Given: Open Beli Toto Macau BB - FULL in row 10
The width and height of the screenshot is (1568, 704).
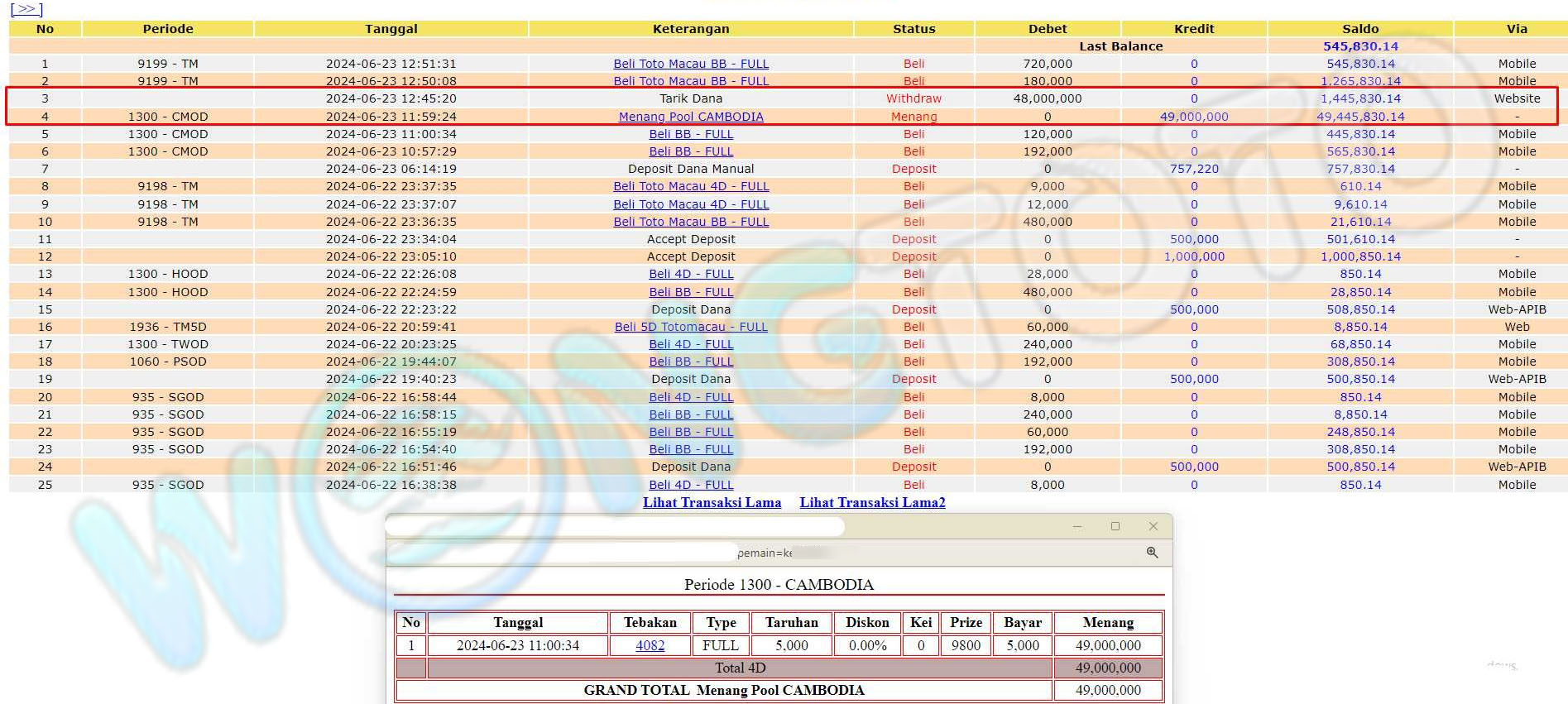Looking at the screenshot, I should [x=691, y=222].
